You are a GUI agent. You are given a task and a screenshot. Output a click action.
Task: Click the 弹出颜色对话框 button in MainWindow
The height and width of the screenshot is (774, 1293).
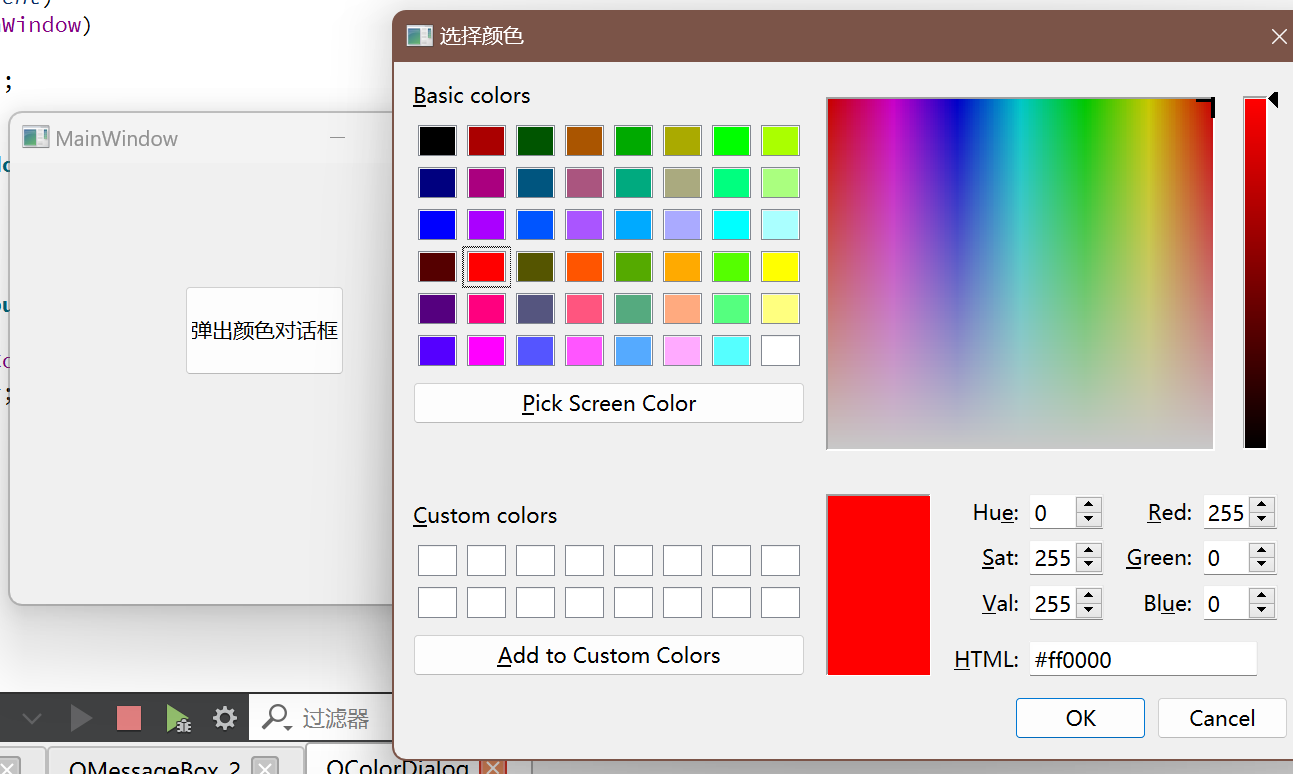click(x=264, y=331)
